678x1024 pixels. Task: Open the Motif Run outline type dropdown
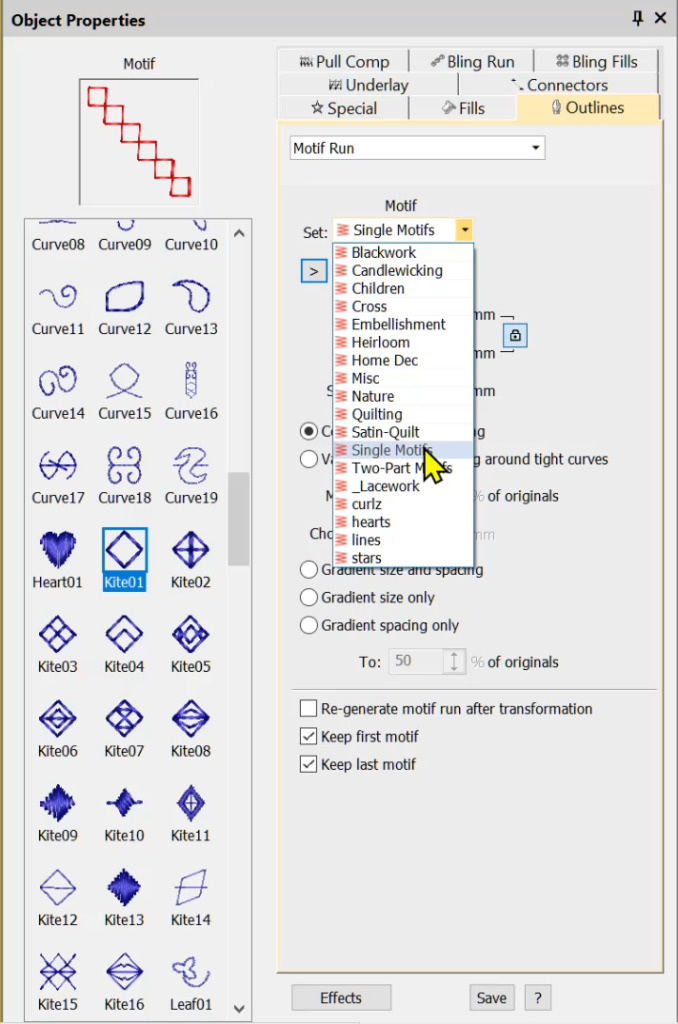pyautogui.click(x=538, y=148)
